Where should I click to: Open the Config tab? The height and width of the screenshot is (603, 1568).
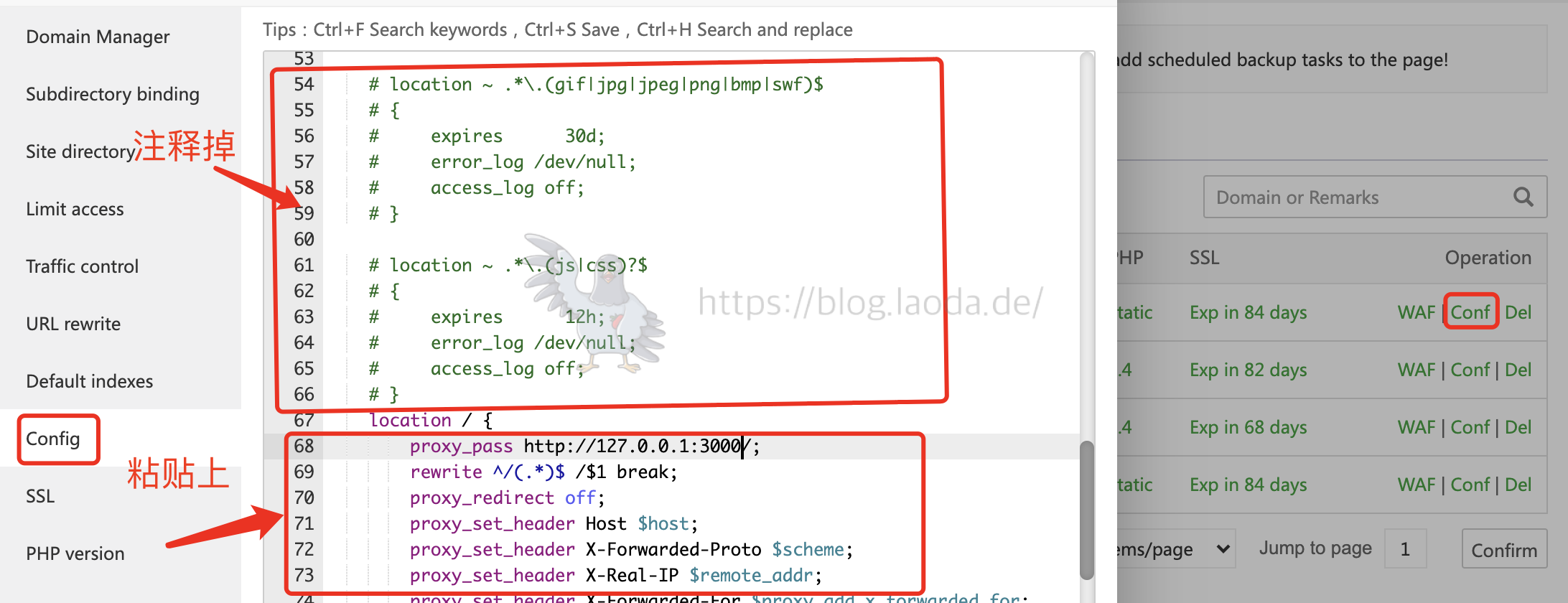click(x=53, y=439)
